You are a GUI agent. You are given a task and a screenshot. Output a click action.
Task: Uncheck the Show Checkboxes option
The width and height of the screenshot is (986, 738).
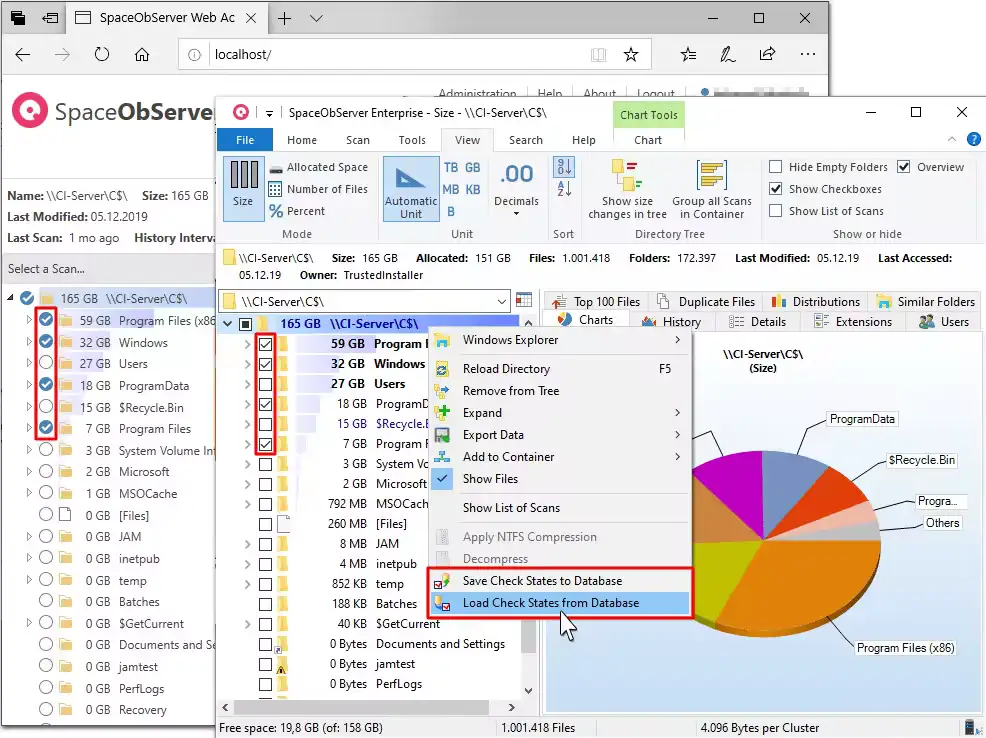776,189
